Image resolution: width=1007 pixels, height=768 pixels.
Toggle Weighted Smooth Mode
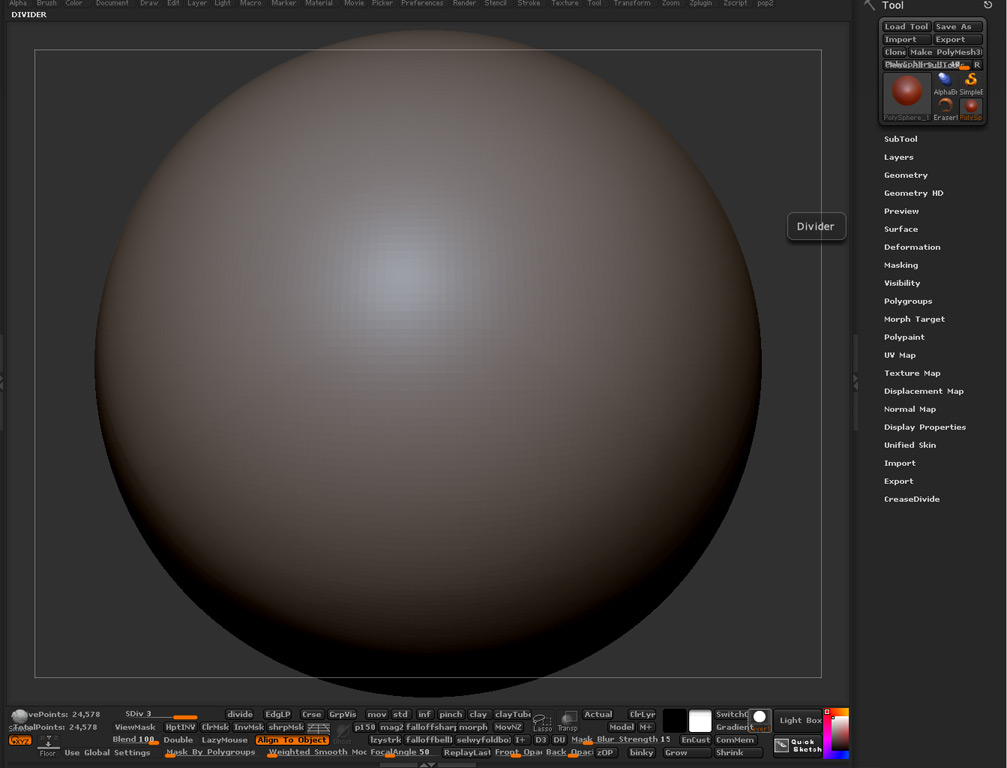tap(317, 752)
